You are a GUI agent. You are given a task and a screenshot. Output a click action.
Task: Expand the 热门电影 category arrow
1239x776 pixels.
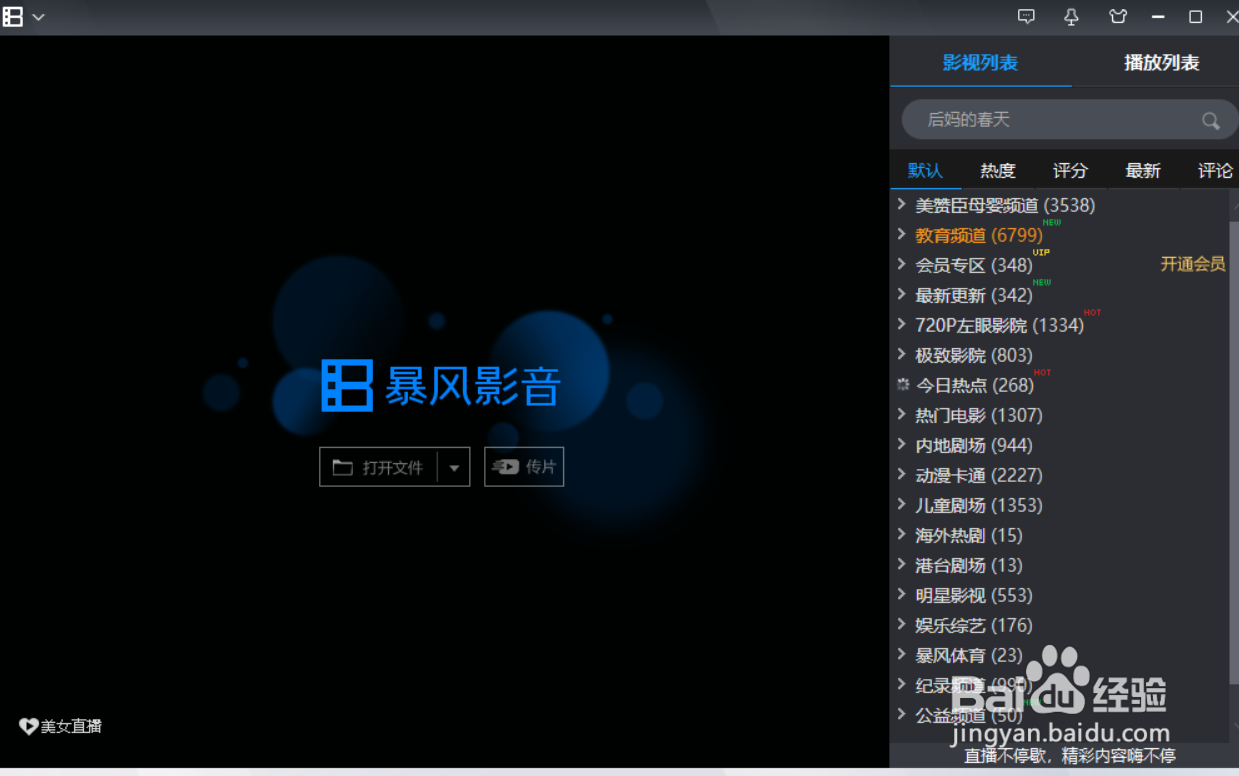point(902,414)
